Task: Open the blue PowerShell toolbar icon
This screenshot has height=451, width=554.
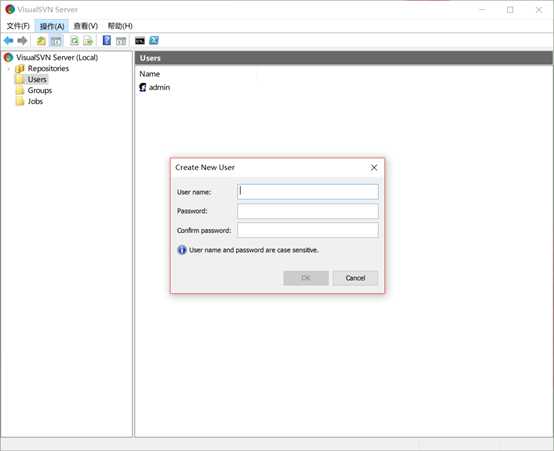Action: tap(154, 40)
